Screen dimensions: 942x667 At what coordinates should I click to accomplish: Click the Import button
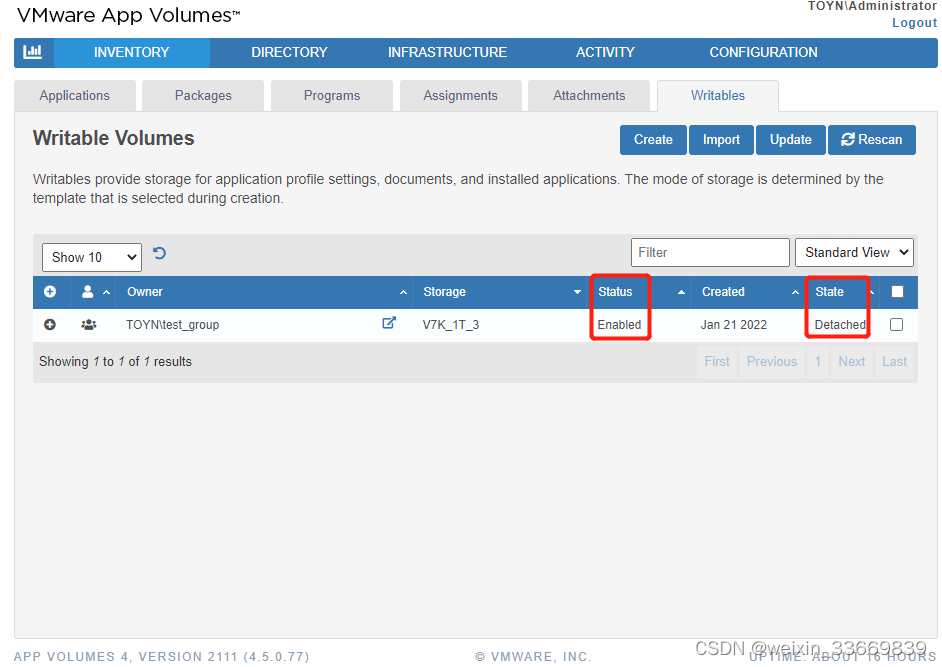(x=721, y=139)
